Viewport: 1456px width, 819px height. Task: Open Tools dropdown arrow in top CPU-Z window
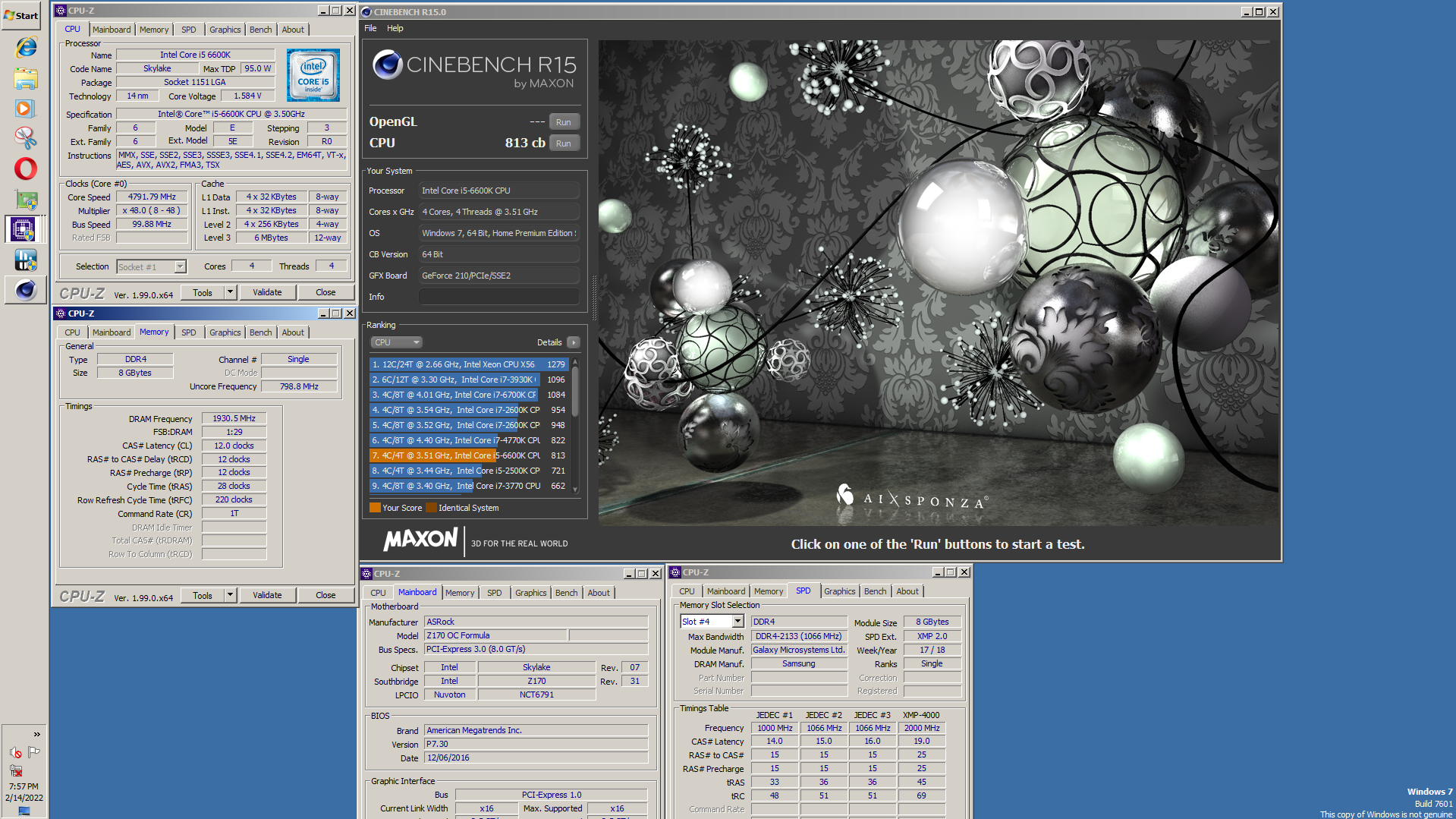(230, 292)
